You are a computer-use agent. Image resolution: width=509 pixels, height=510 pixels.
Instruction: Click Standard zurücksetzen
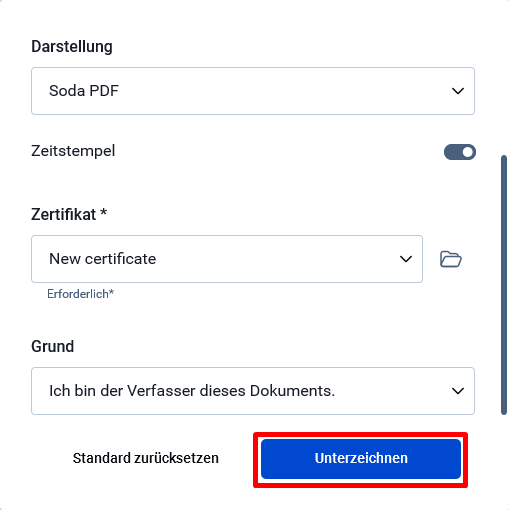pyautogui.click(x=146, y=458)
